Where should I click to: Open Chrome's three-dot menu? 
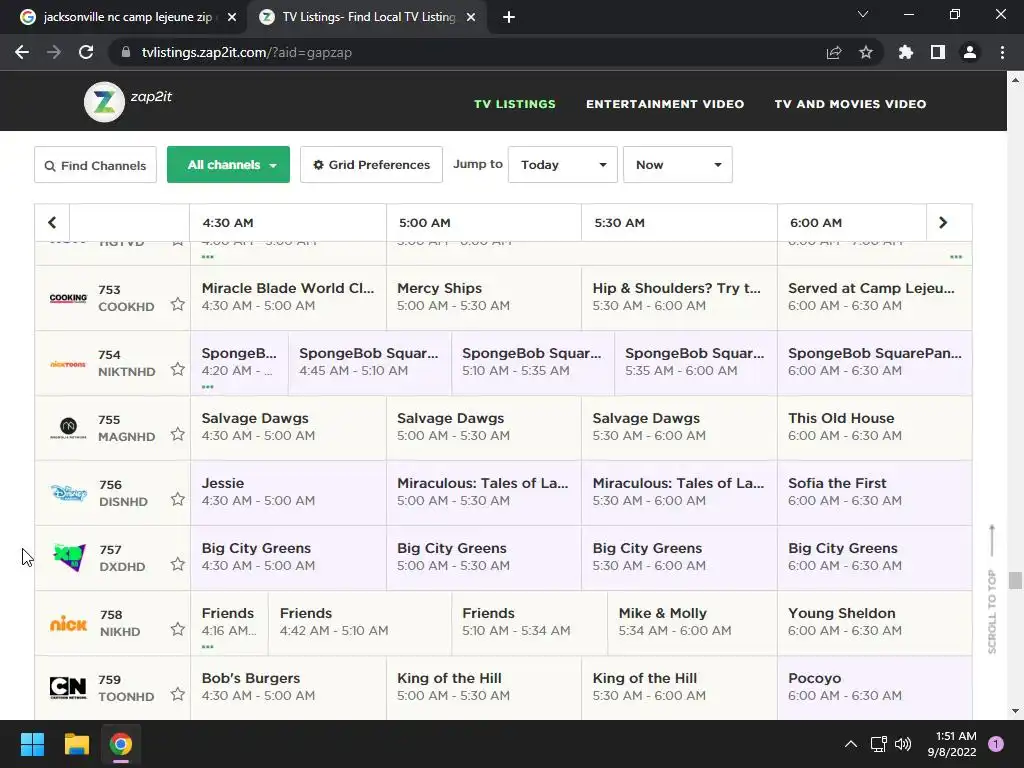[1002, 52]
